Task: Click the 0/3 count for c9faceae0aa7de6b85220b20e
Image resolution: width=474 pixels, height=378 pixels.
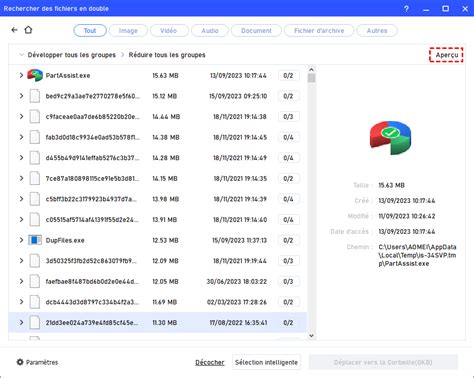Action: (288, 117)
